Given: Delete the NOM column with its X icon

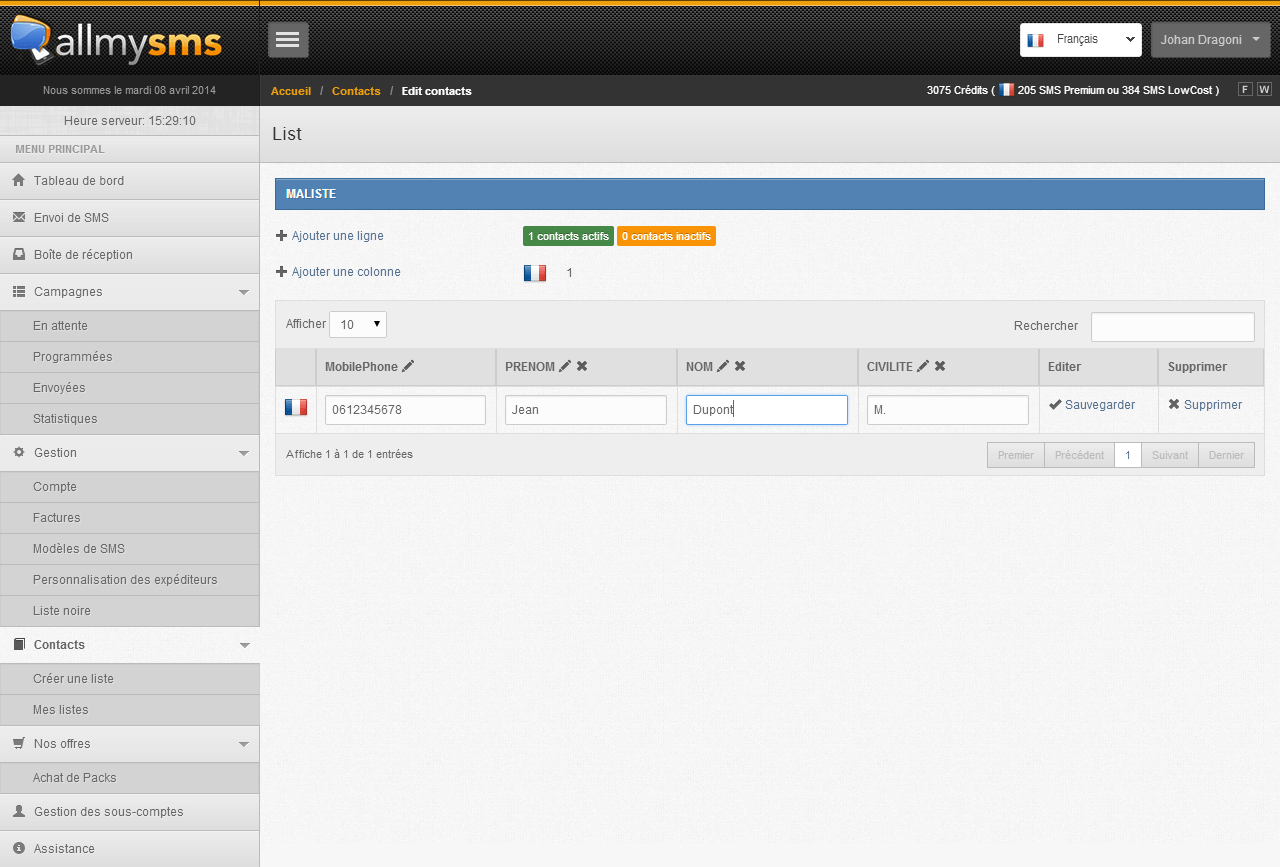Looking at the screenshot, I should 740,367.
